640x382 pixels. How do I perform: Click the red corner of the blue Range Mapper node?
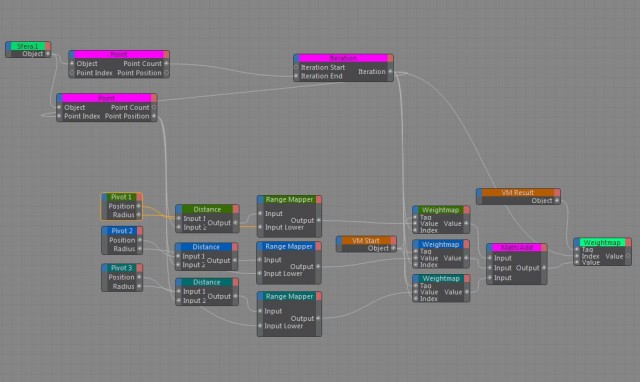[318, 247]
